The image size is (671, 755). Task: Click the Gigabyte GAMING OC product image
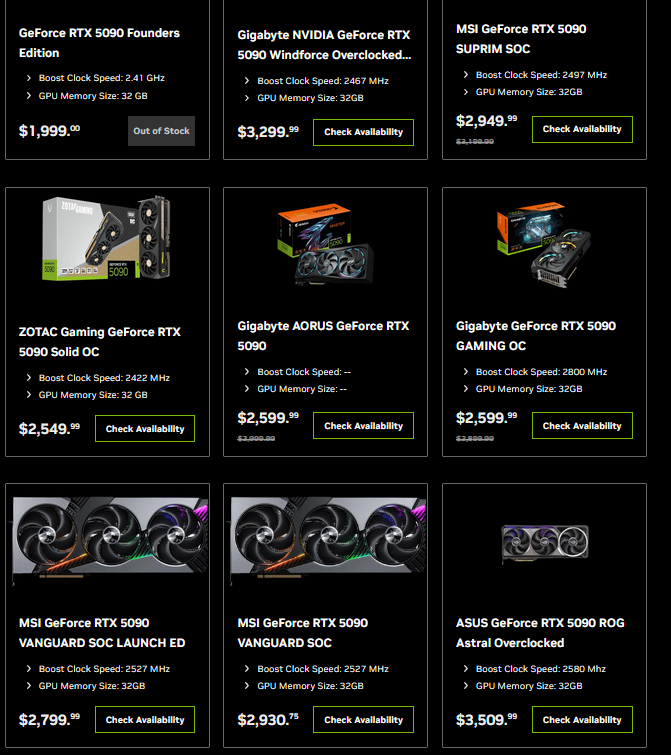[x=544, y=245]
